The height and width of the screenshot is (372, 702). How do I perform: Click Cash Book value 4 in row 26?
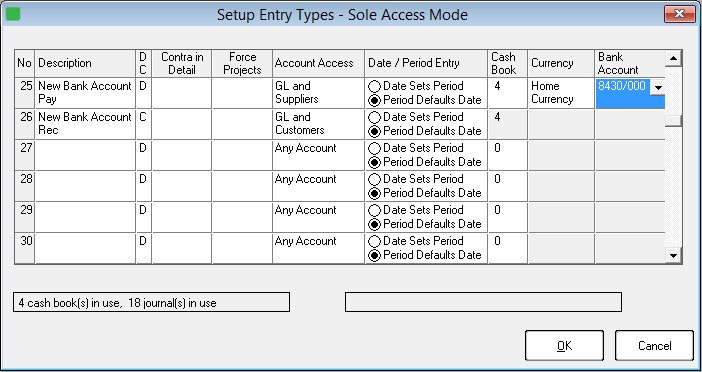coord(508,124)
